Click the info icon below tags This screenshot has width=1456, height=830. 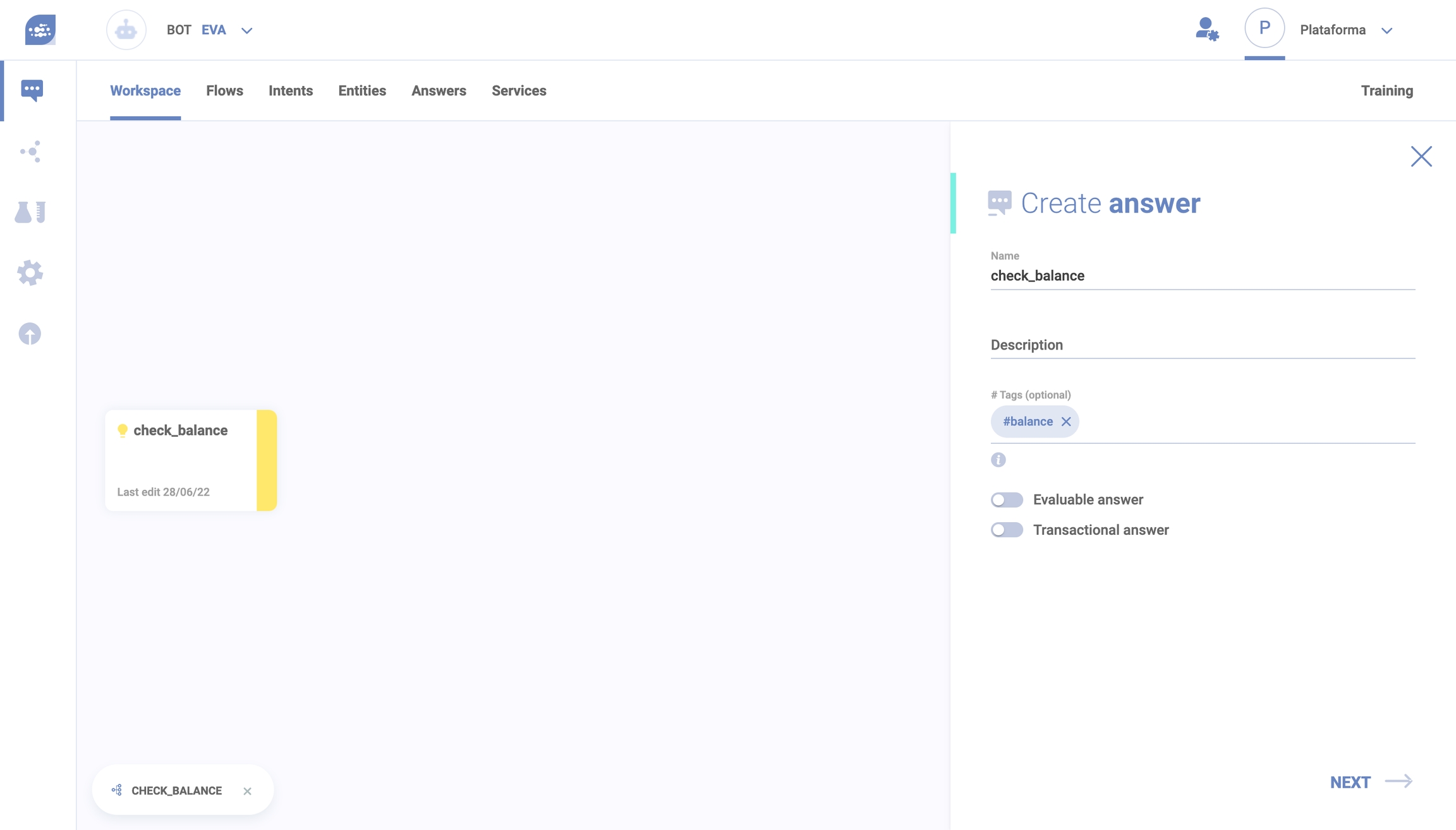998,460
